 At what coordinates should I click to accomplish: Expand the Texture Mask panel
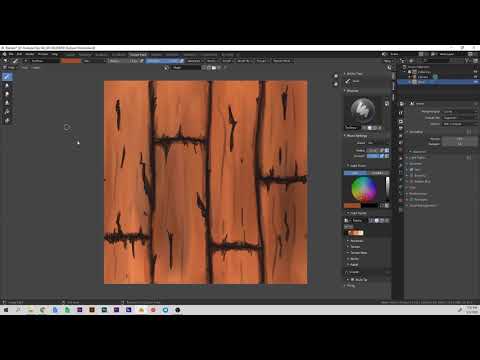(358, 253)
